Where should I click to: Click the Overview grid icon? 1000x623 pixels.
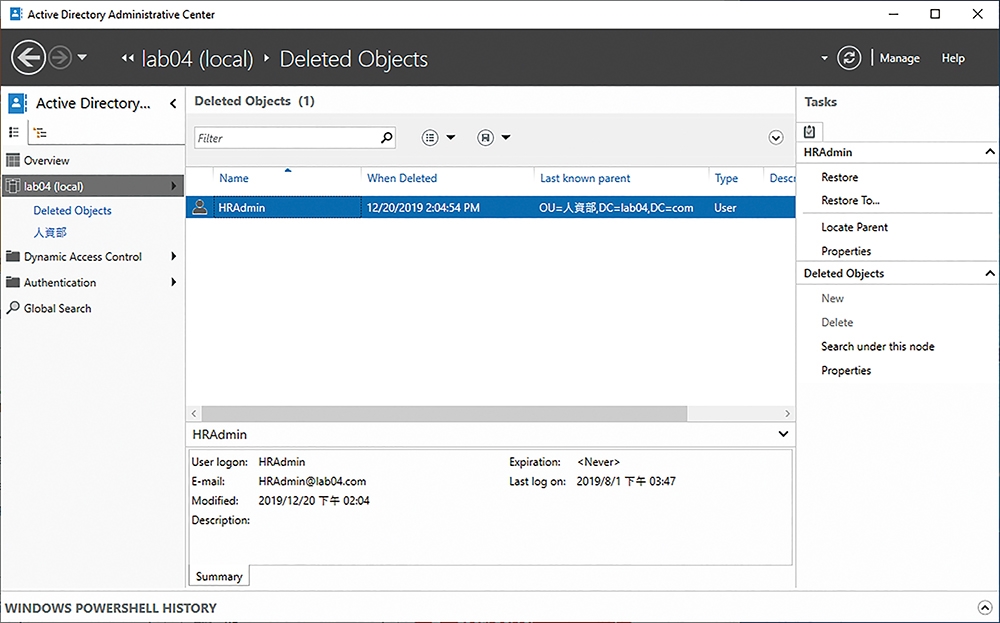(x=13, y=160)
